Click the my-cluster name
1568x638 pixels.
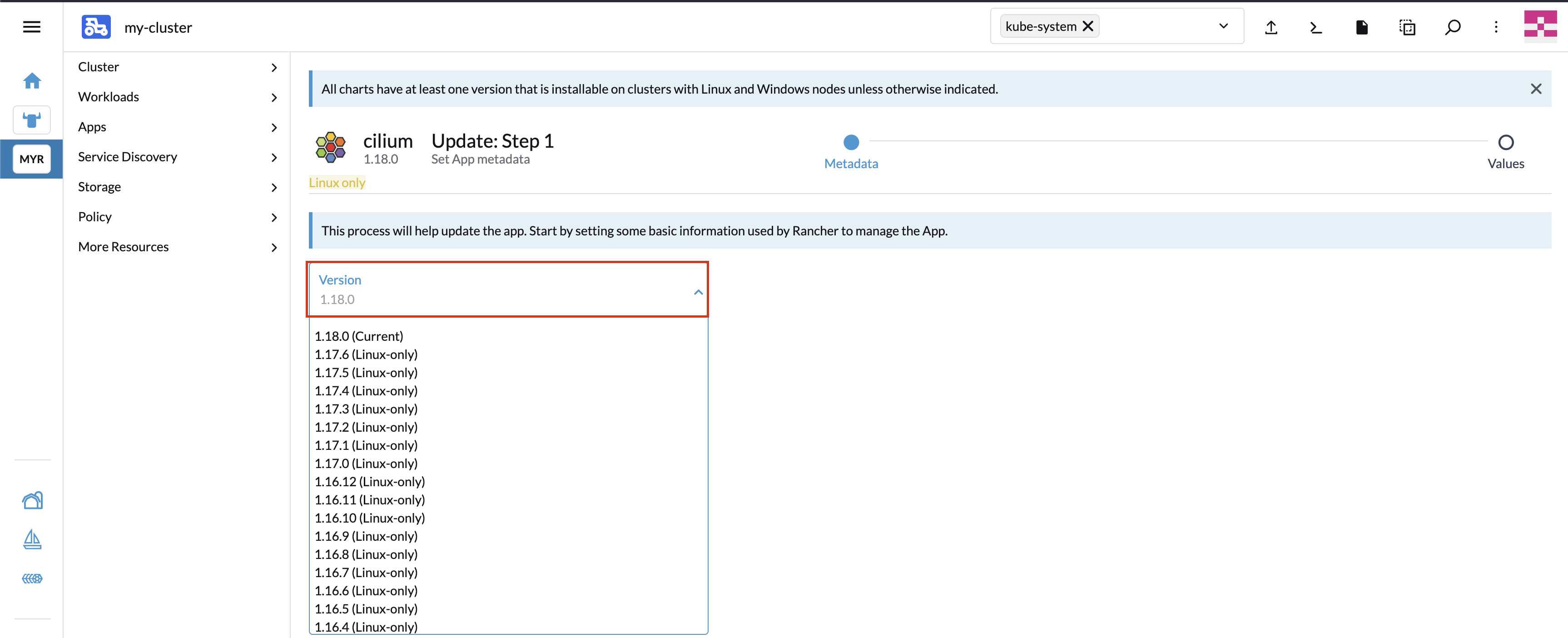tap(158, 27)
